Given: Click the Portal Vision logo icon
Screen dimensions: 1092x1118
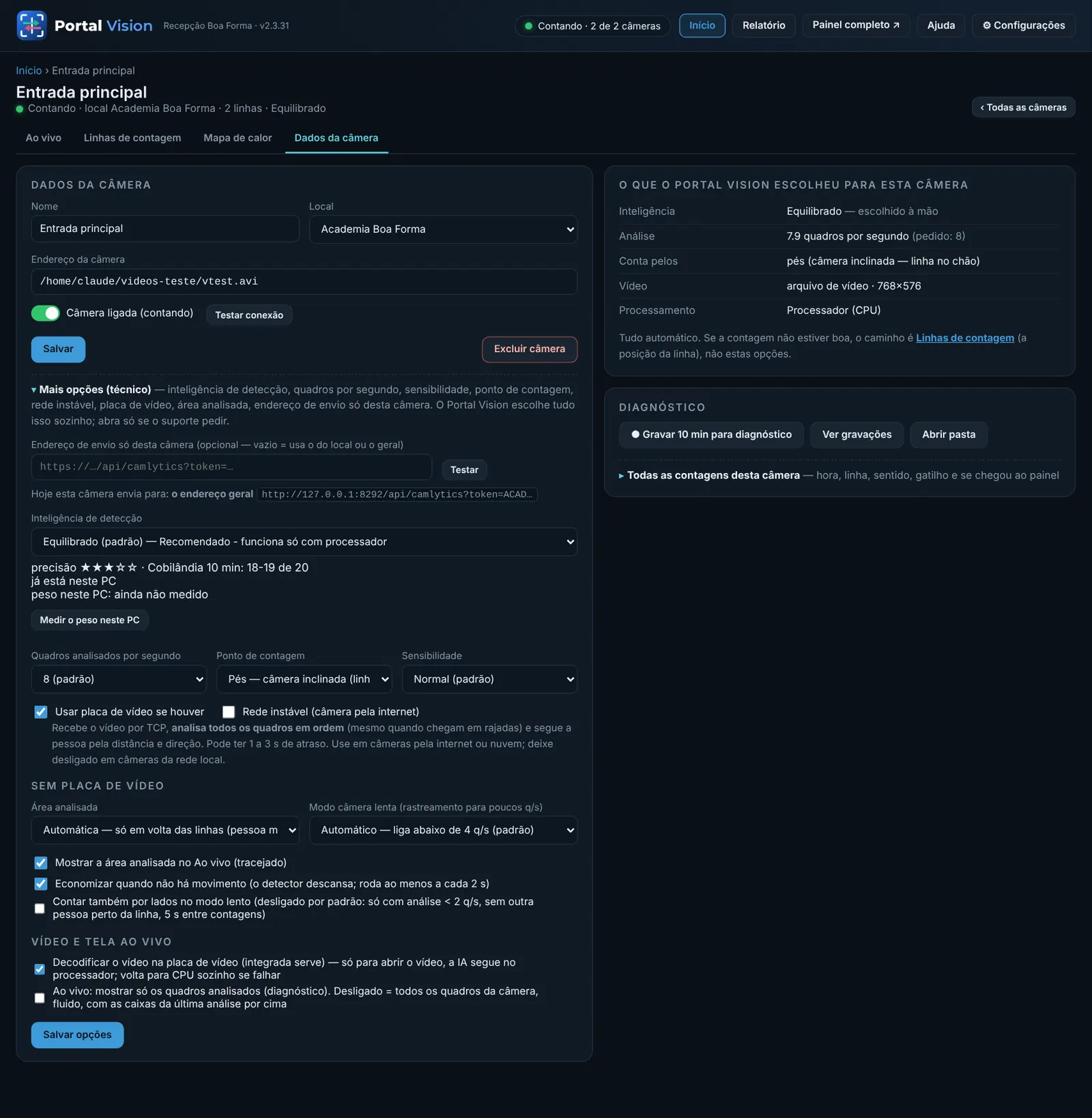Looking at the screenshot, I should point(31,25).
